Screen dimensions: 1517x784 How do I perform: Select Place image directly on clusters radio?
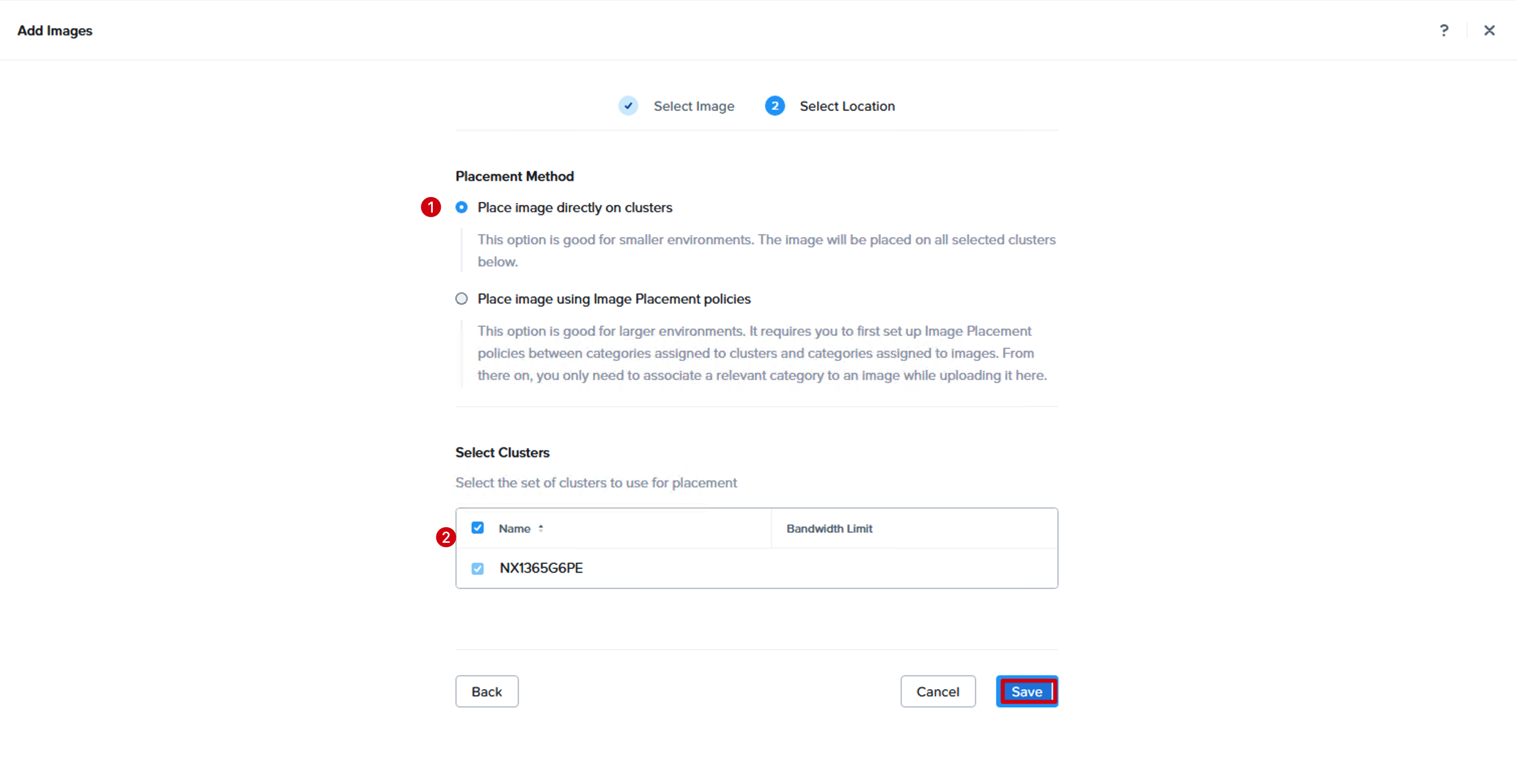coord(461,207)
